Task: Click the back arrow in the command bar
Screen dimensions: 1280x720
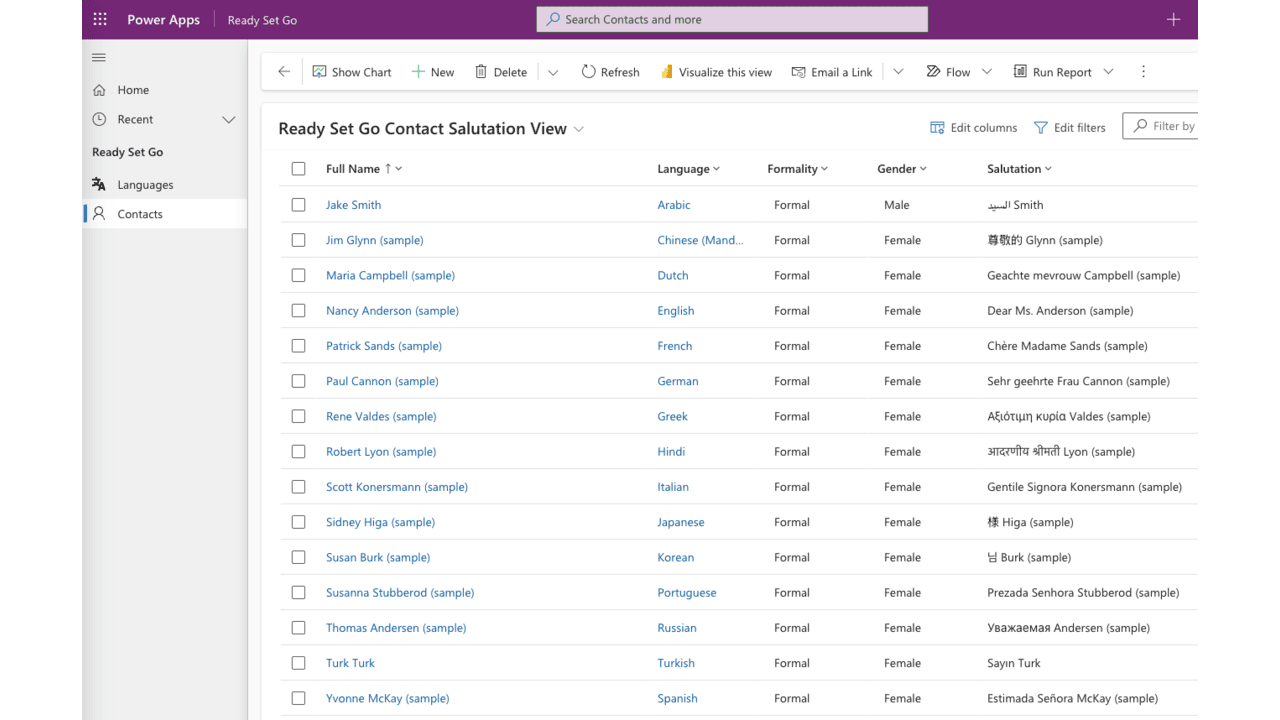Action: point(283,71)
